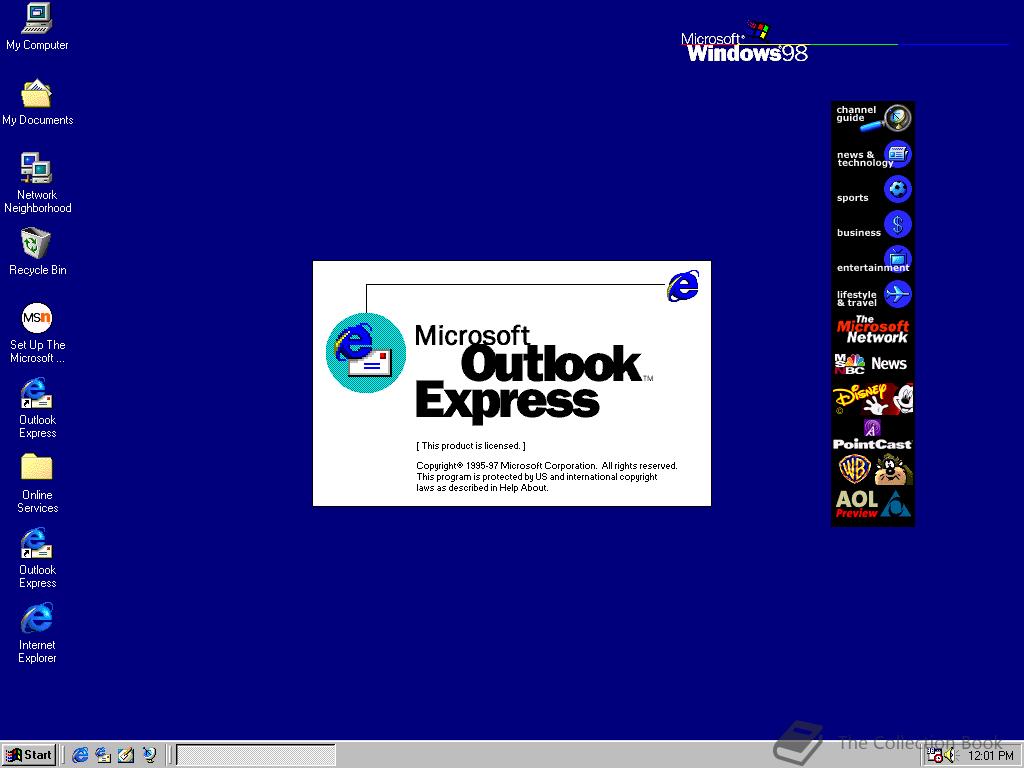Click the MSNBC News channel
This screenshot has width=1024, height=768.
pos(872,364)
